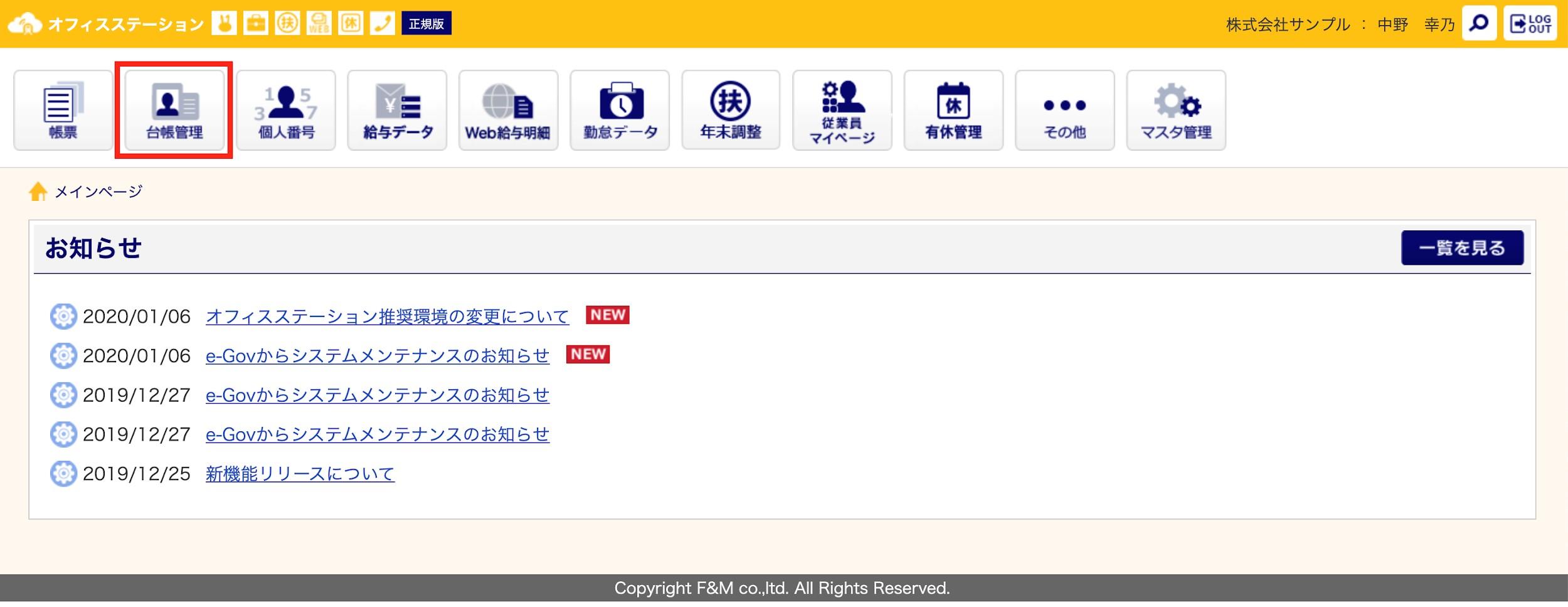Click the rabbit product icon in header
Viewport: 1568px width, 607px height.
tap(224, 24)
